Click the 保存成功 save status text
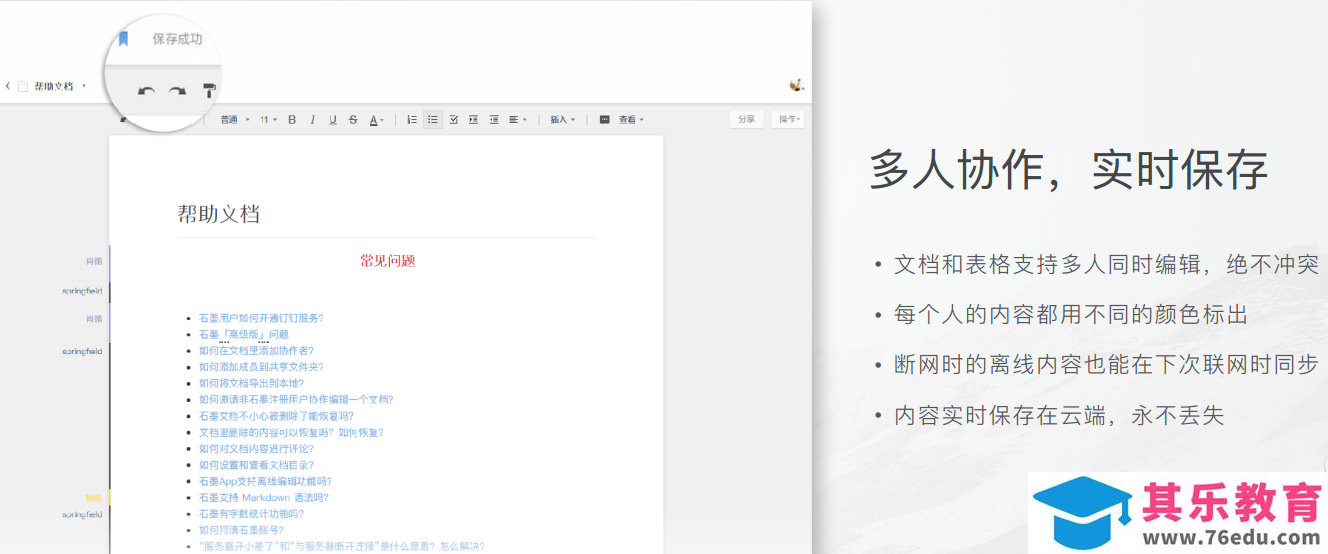Viewport: 1328px width, 554px height. [177, 39]
